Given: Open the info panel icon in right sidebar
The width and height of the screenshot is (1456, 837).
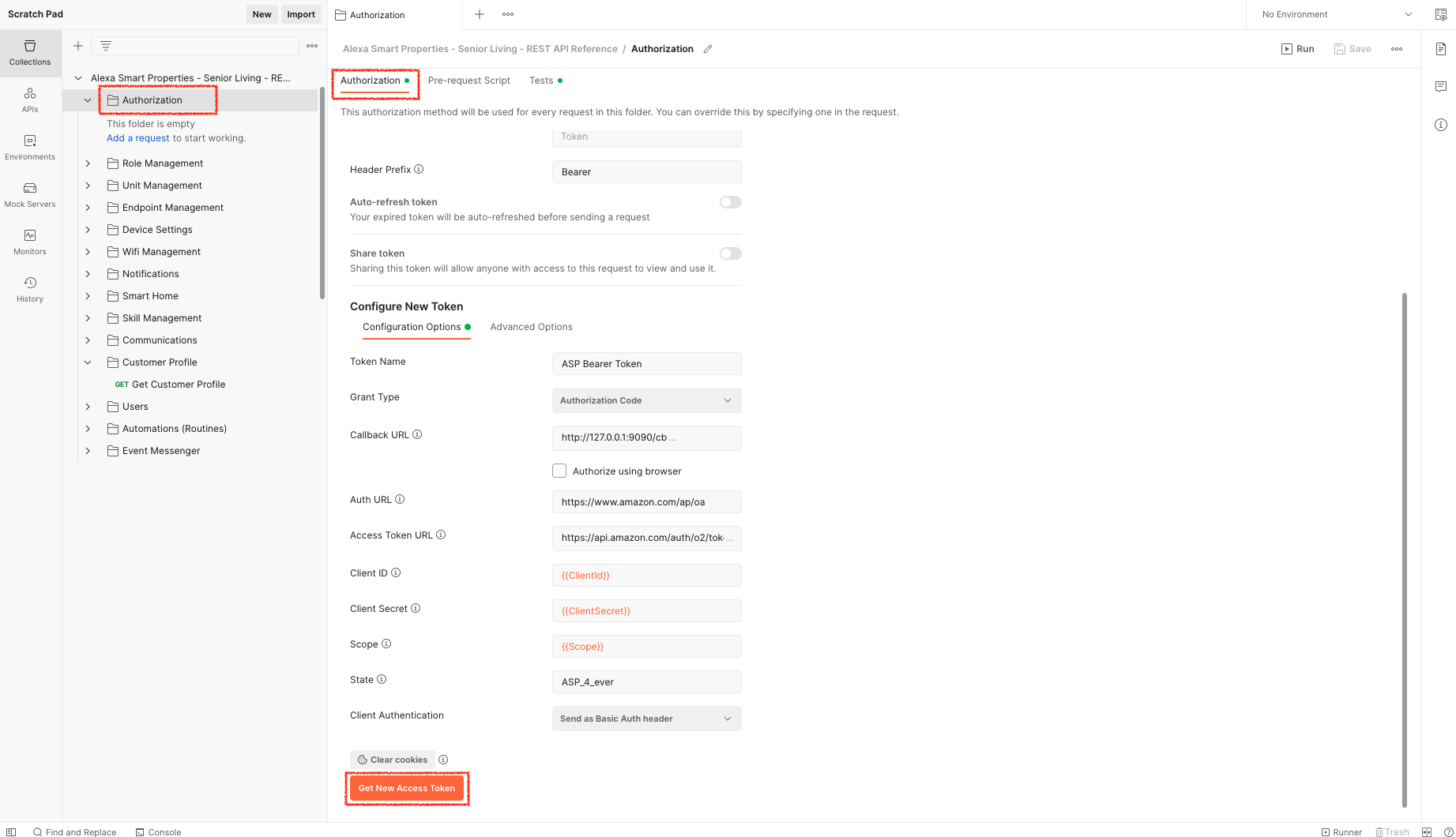Looking at the screenshot, I should (x=1441, y=125).
